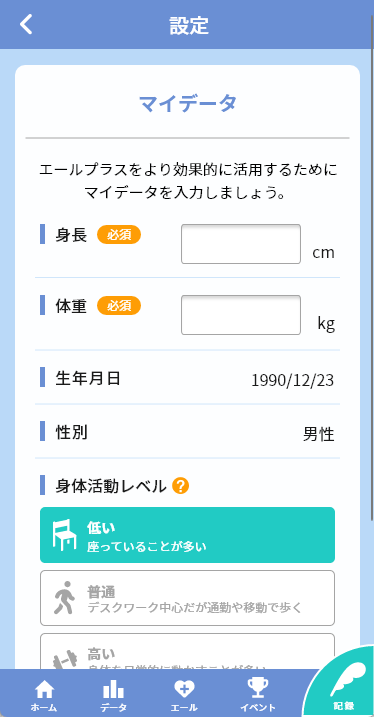The width and height of the screenshot is (374, 717).
Task: Open the 性別 selector showing 男性
Action: pyautogui.click(x=319, y=434)
